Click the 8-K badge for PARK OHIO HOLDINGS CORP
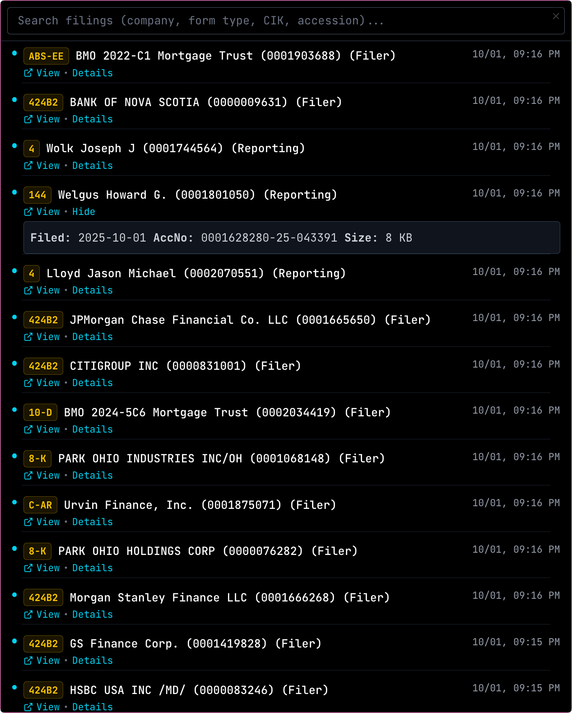 tap(37, 552)
